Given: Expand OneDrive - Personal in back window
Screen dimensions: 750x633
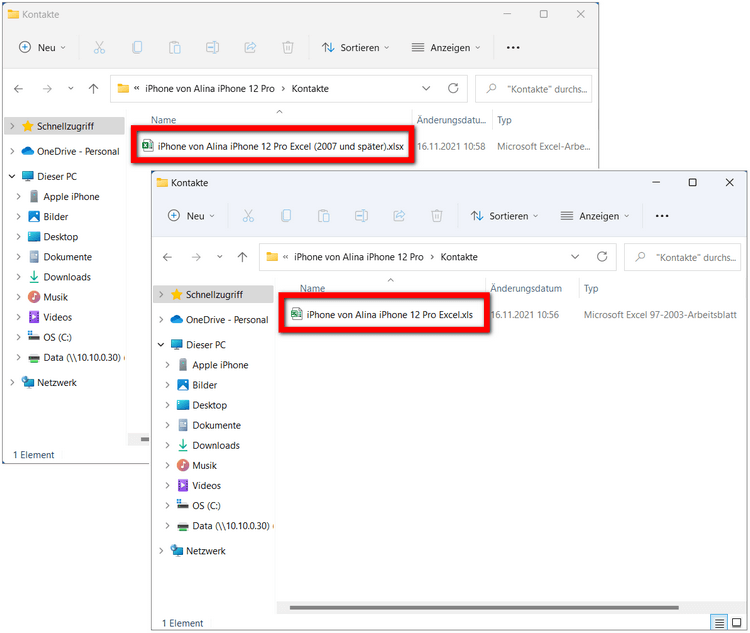Looking at the screenshot, I should coord(12,151).
